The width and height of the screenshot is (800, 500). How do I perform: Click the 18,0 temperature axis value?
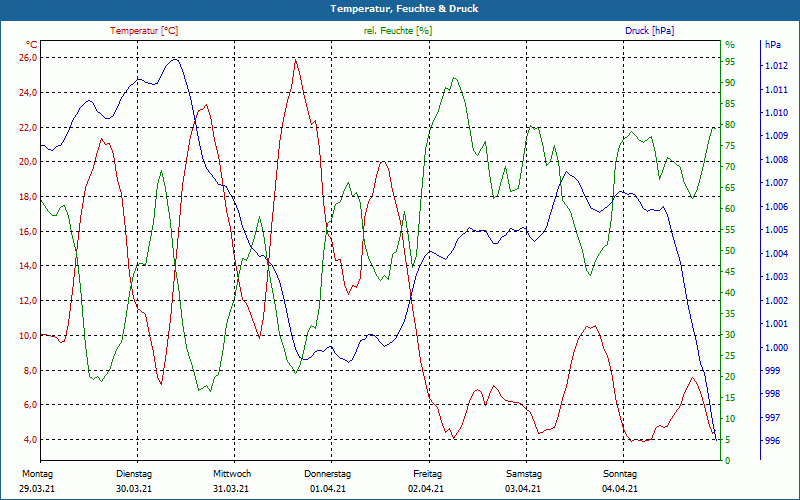coord(29,197)
